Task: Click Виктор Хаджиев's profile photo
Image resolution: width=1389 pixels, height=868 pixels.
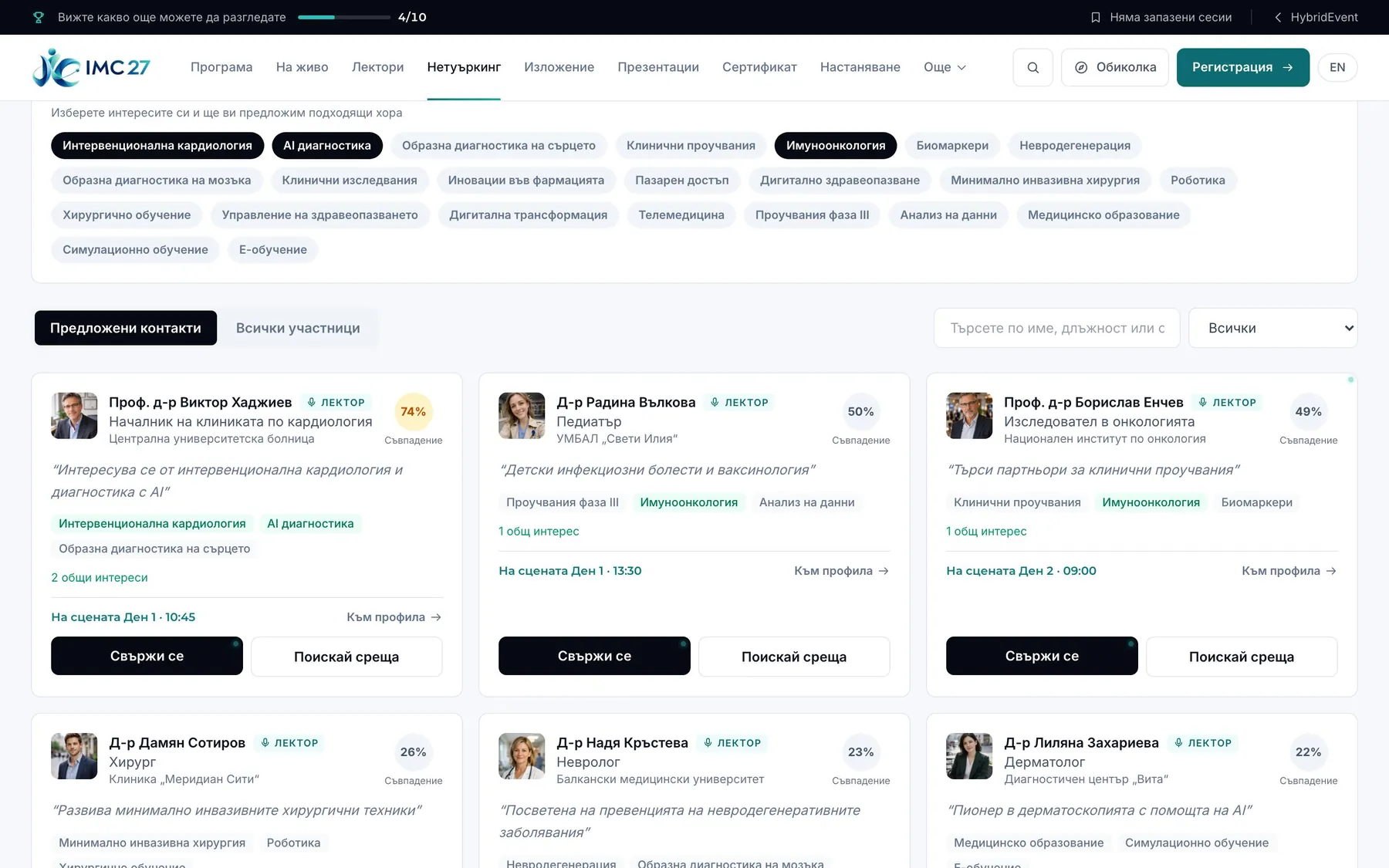Action: pyautogui.click(x=74, y=416)
